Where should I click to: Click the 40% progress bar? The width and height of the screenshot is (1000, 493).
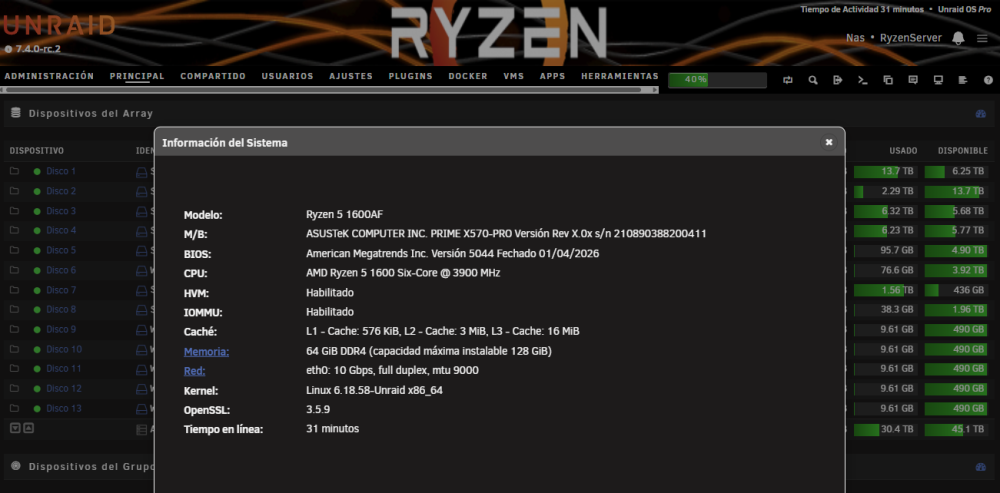(717, 80)
